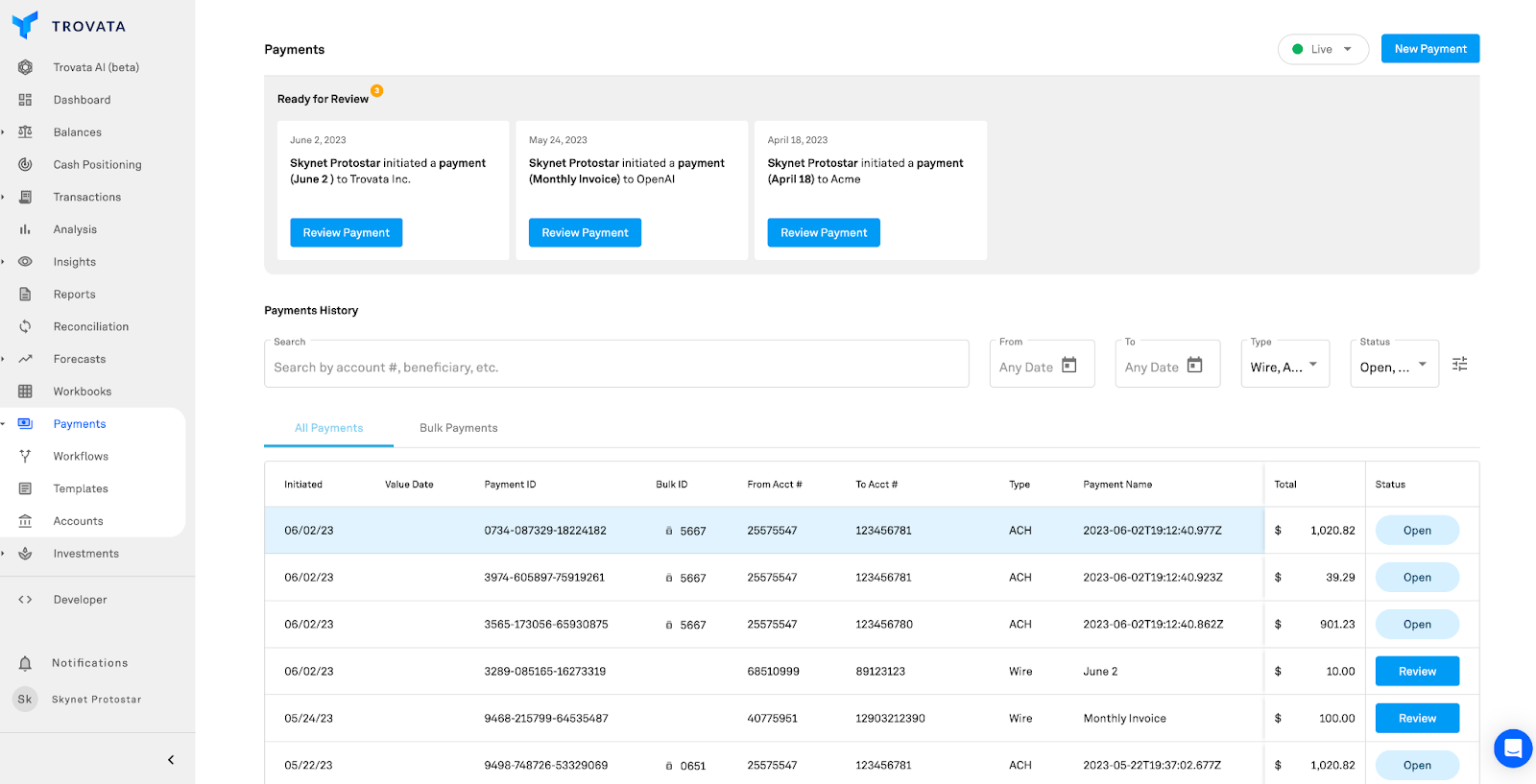Select the All Payments tab
The image size is (1536, 784).
click(328, 428)
